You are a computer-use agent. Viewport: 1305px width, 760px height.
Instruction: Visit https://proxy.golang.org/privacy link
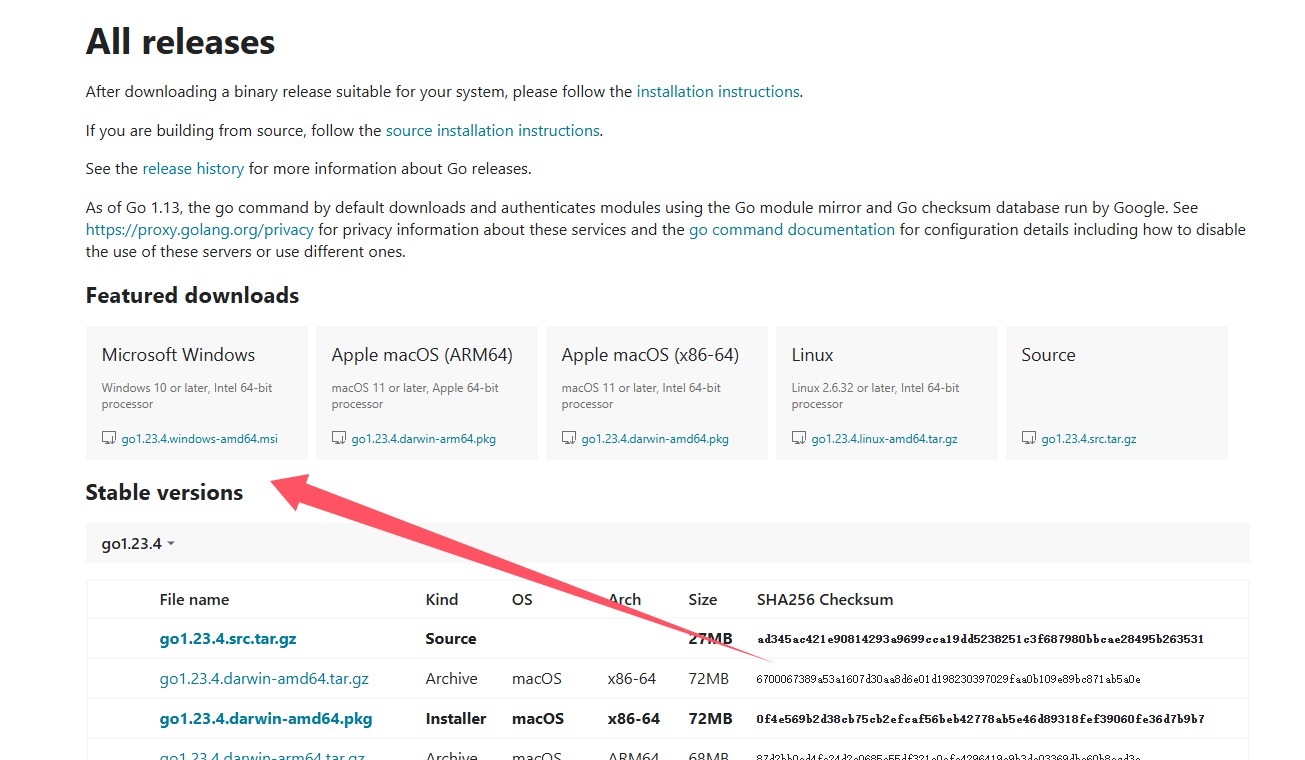(x=199, y=230)
